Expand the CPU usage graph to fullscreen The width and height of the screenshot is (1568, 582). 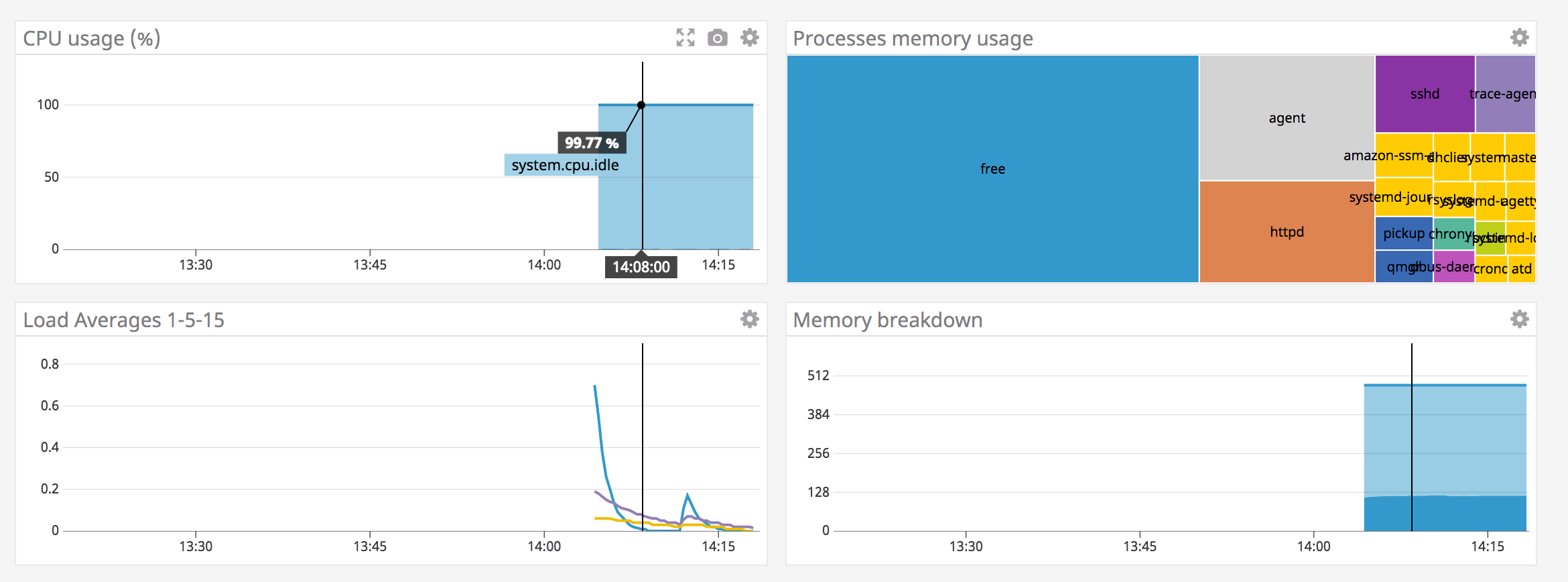(684, 38)
